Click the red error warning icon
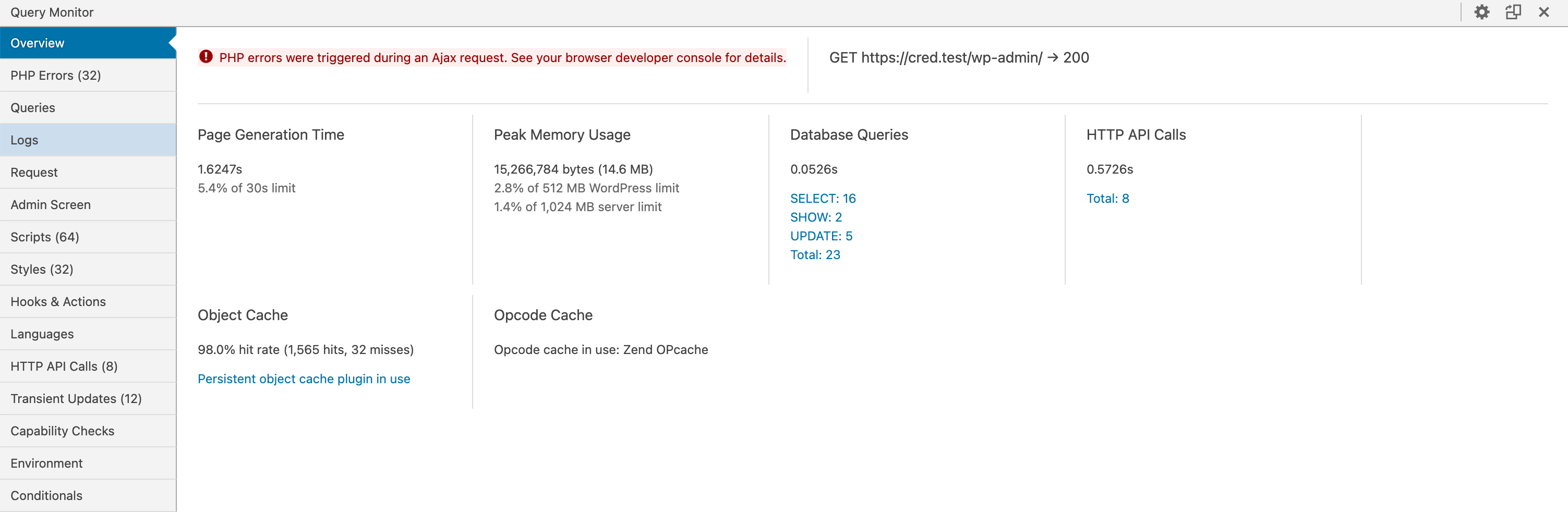Image resolution: width=1568 pixels, height=512 pixels. pyautogui.click(x=207, y=57)
